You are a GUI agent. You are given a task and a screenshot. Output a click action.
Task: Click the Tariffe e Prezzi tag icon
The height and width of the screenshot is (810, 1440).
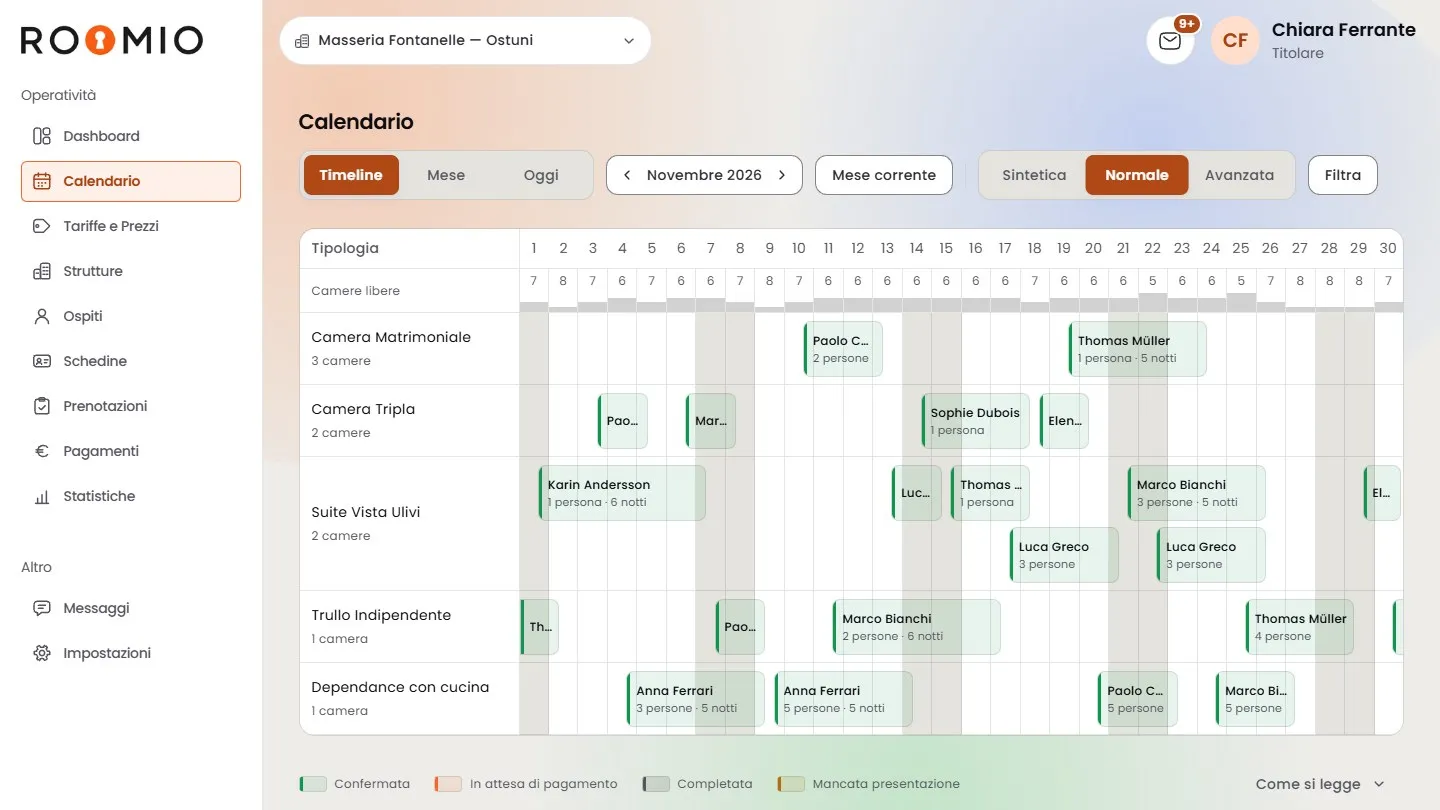(x=42, y=226)
